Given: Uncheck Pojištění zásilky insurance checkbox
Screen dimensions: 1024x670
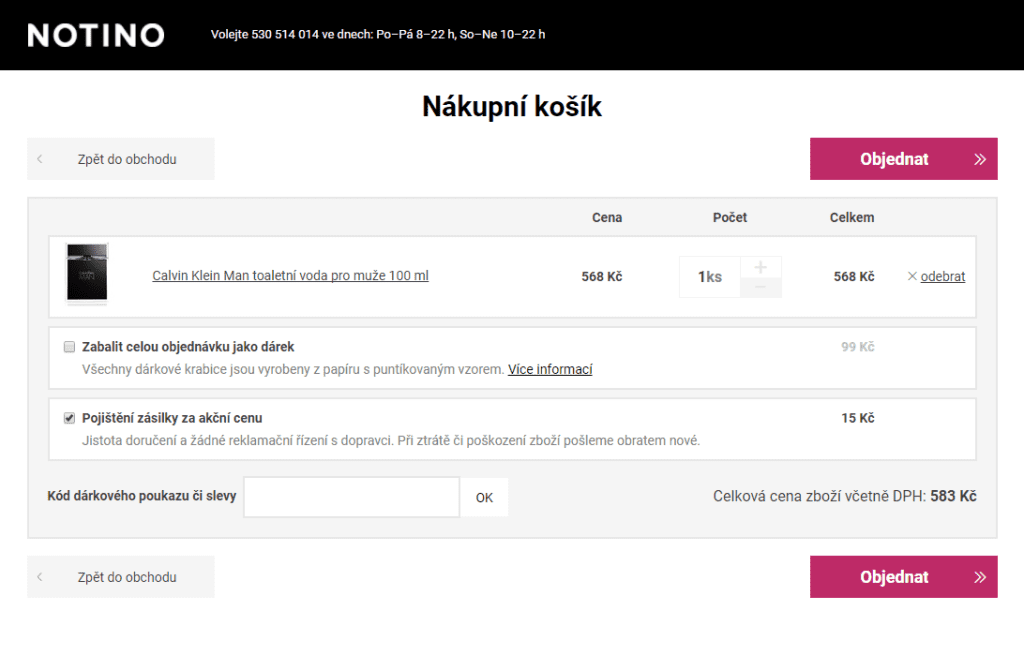Looking at the screenshot, I should pos(69,418).
